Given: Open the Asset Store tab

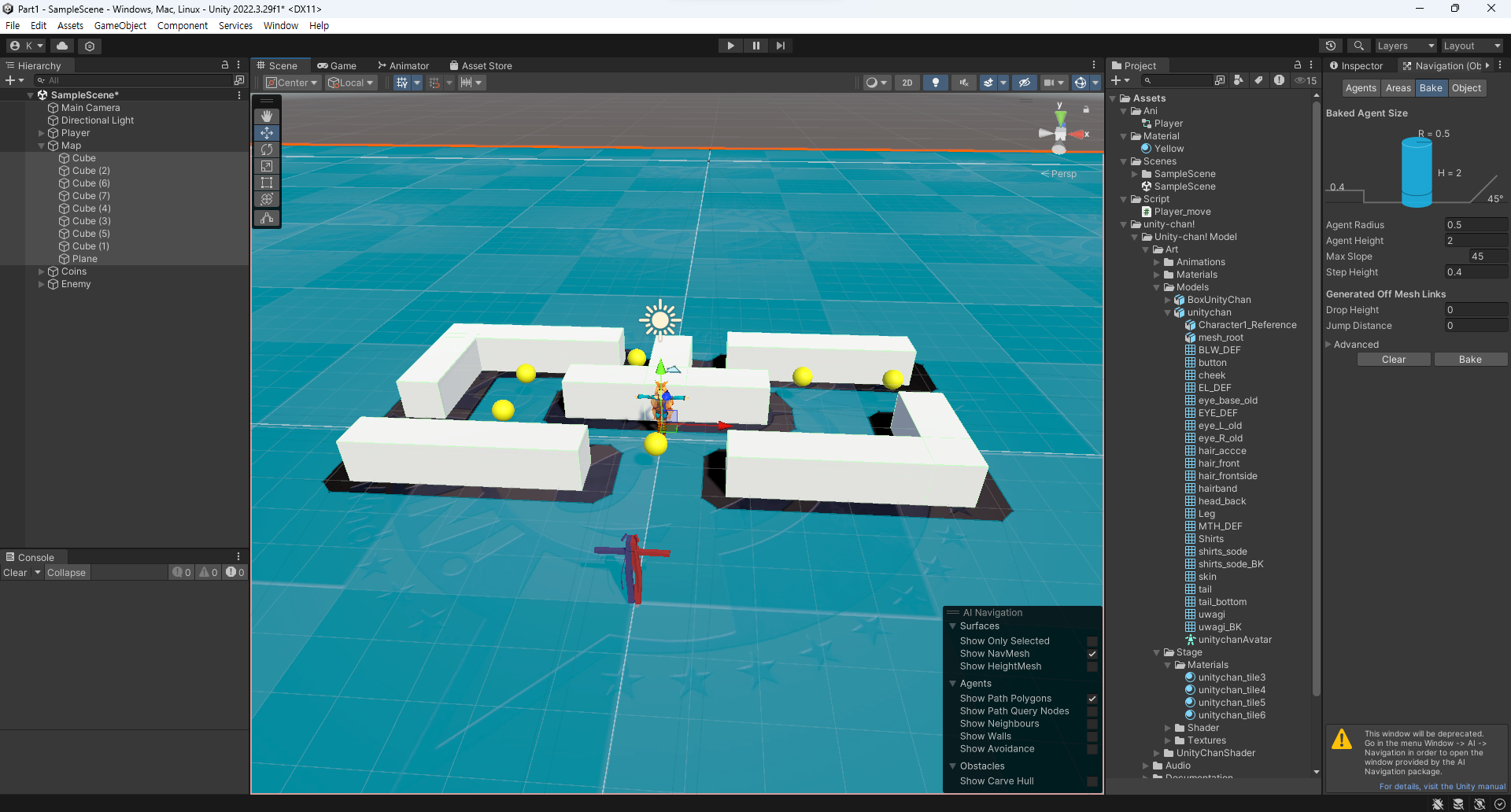Looking at the screenshot, I should coord(481,66).
